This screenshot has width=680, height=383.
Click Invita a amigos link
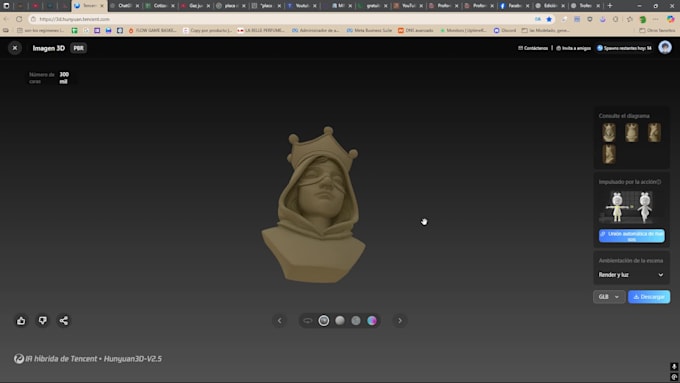pos(573,48)
